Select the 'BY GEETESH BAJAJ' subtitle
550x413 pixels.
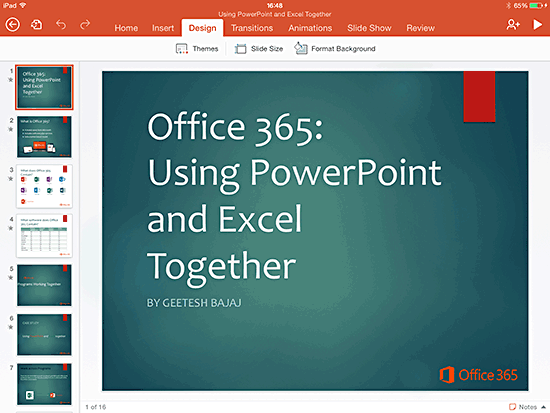[194, 303]
